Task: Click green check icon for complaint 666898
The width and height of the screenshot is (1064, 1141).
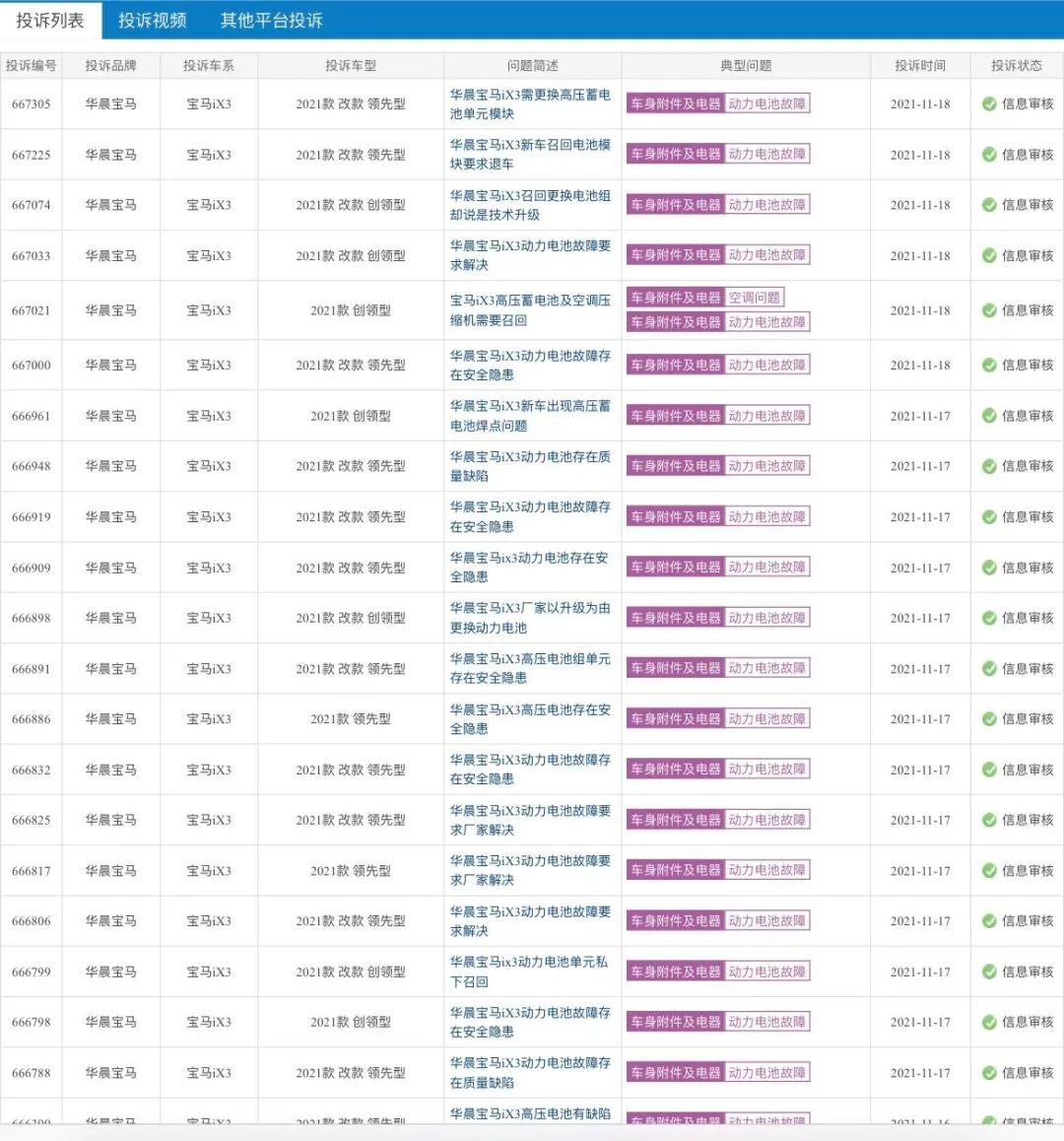Action: click(989, 618)
